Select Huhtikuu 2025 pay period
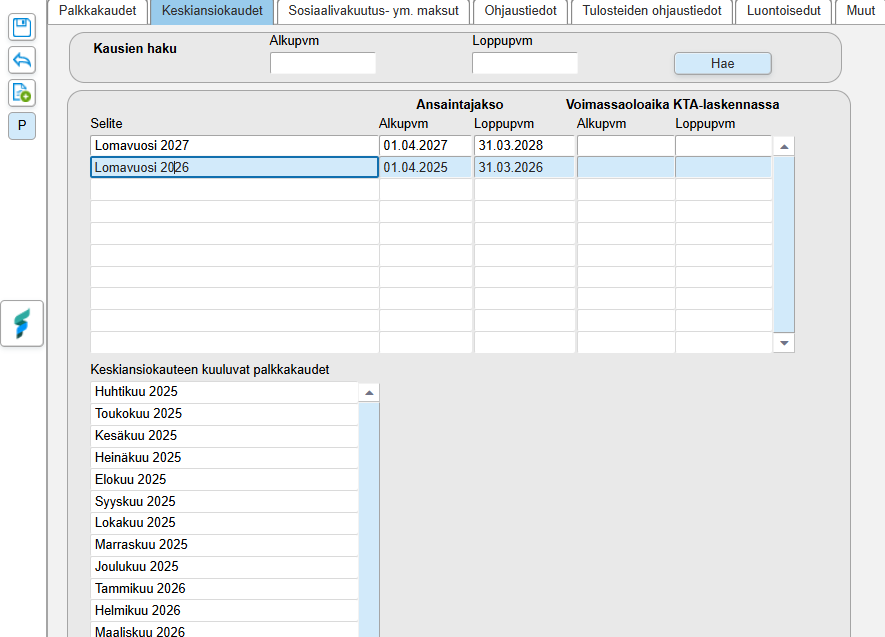The width and height of the screenshot is (885, 637). coord(224,392)
